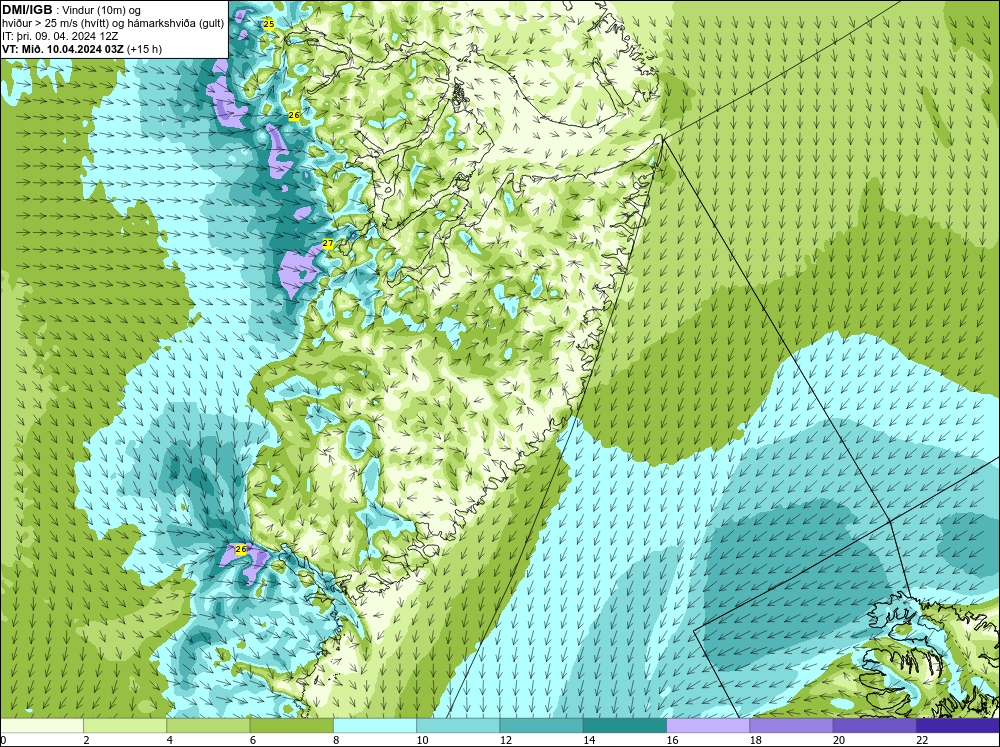This screenshot has width=1000, height=747.
Task: Click scale value 2 on the legend
Action: coord(86,740)
